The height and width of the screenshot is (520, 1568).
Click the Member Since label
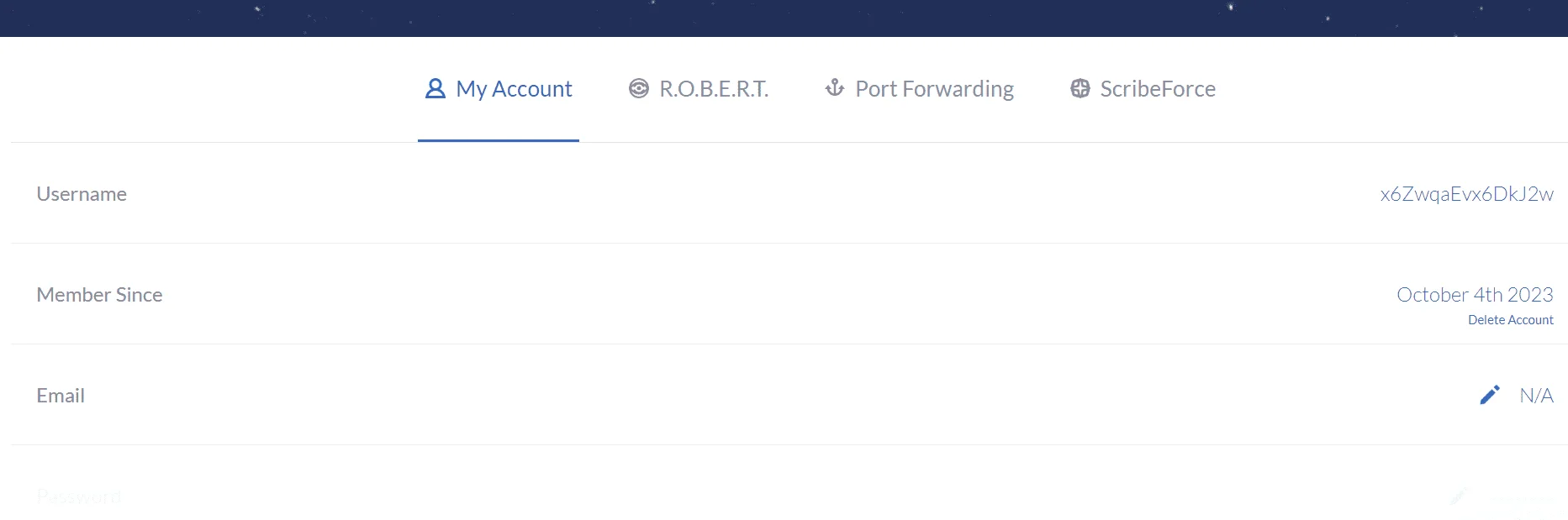[99, 295]
